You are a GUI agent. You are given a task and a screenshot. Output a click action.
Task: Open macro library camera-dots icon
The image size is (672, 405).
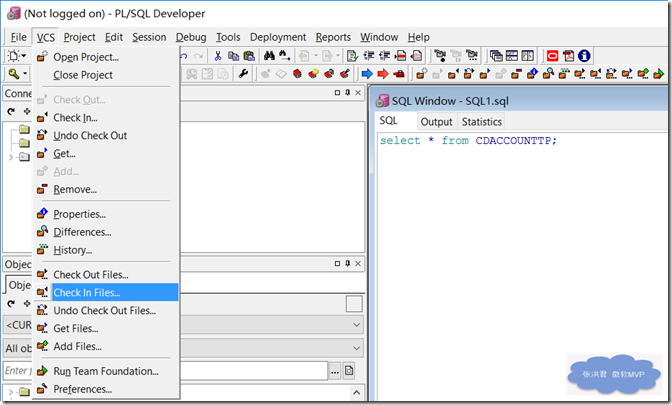472,56
